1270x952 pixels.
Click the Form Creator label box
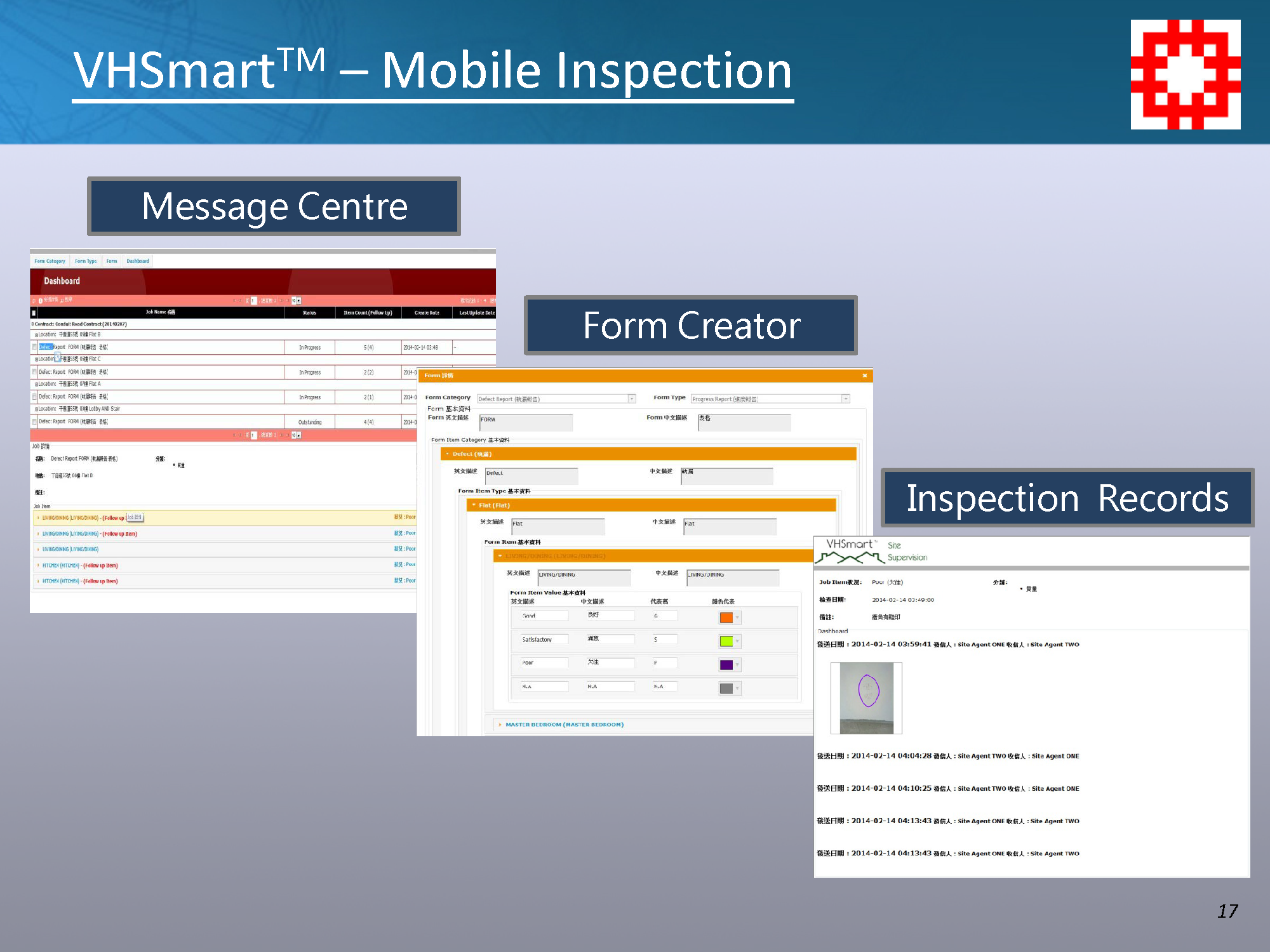click(691, 325)
